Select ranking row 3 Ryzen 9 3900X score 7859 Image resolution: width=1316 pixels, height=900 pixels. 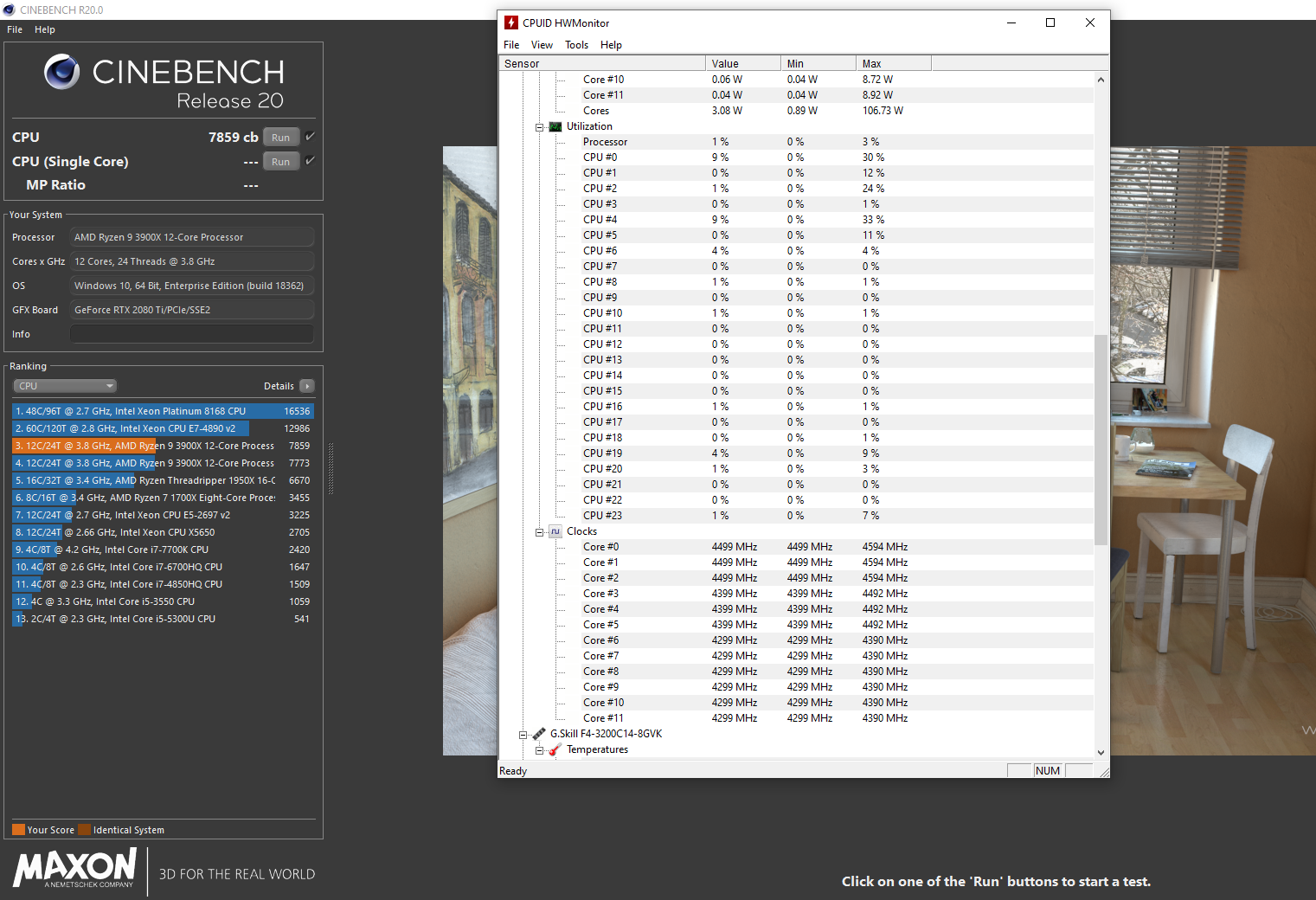tap(163, 446)
